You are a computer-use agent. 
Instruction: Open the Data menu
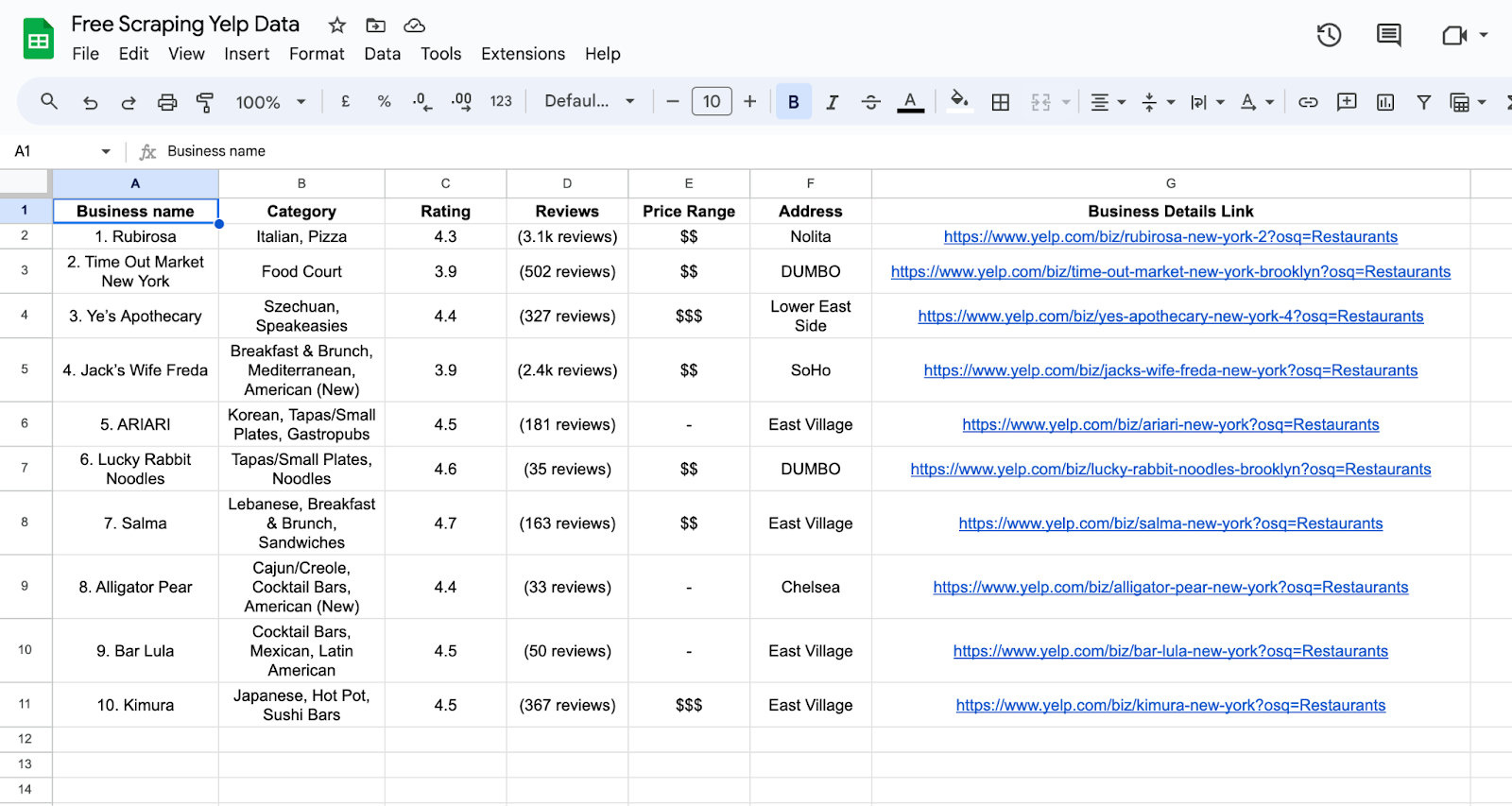coord(383,54)
